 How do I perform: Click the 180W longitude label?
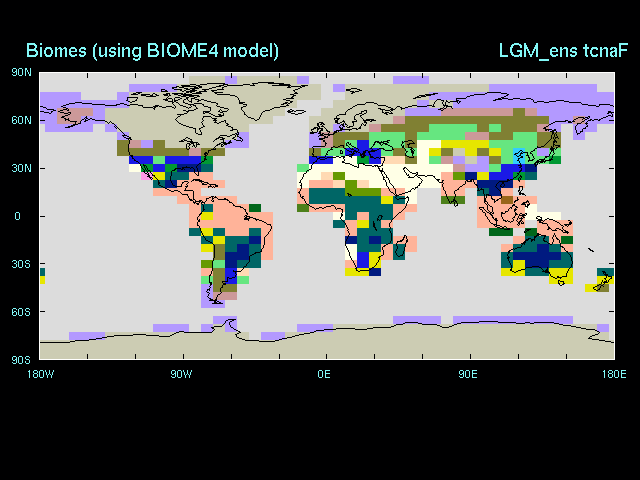coord(40,374)
